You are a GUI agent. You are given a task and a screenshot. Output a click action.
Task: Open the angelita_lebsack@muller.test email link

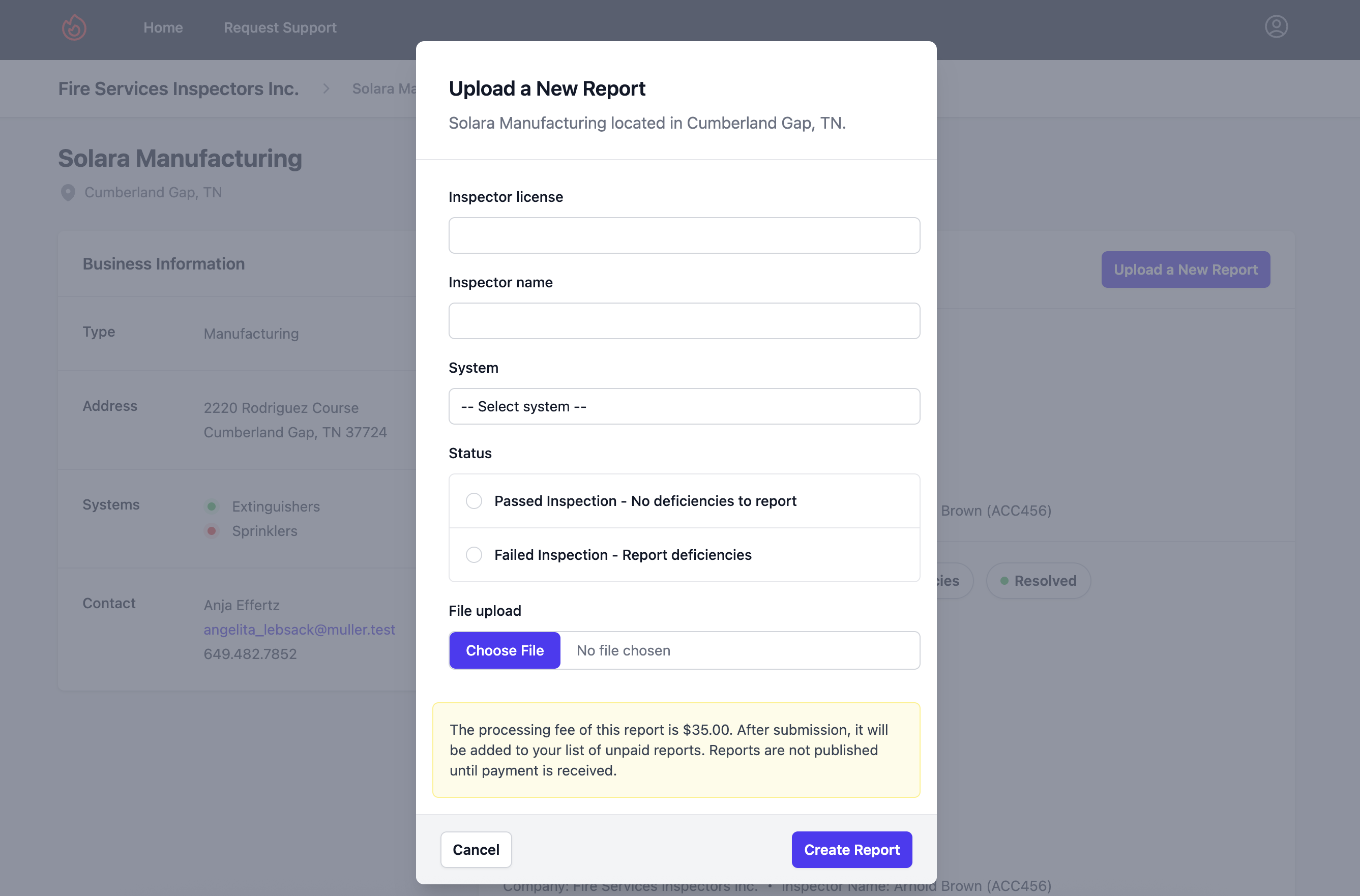click(300, 629)
